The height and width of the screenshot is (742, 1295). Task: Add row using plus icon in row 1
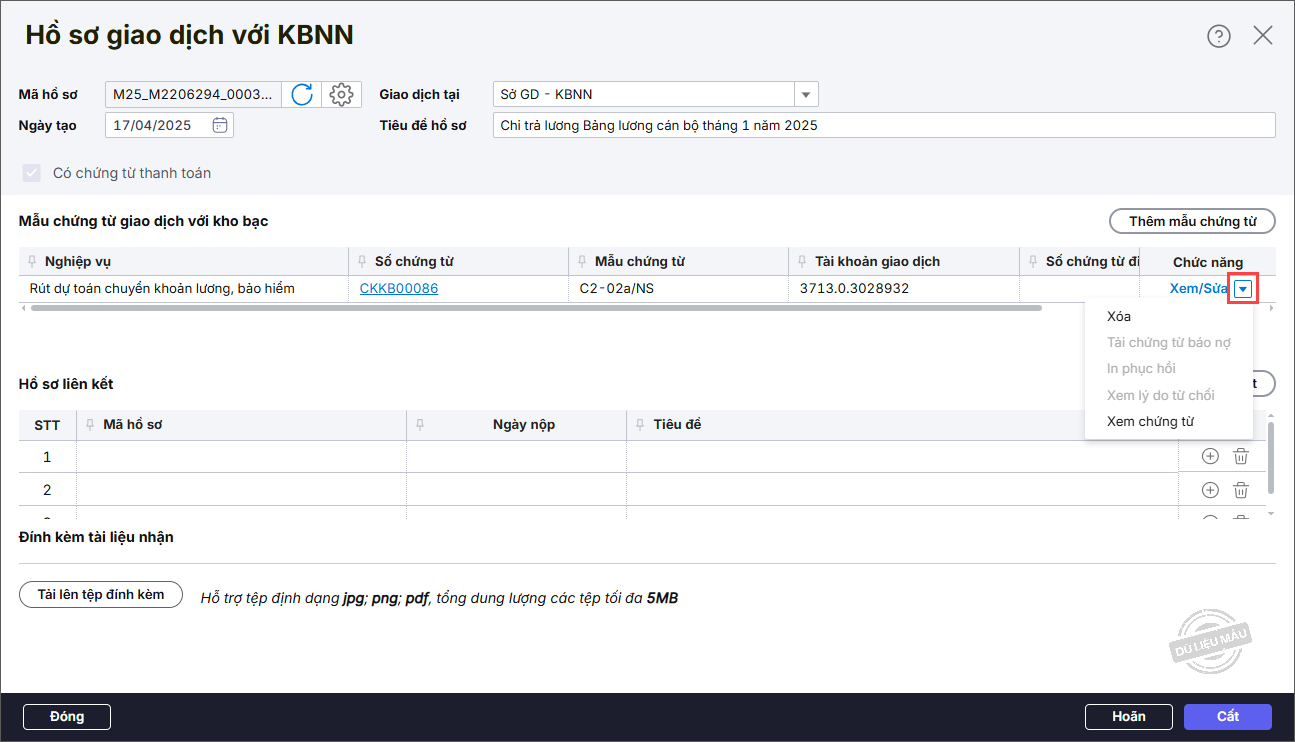click(x=1210, y=456)
